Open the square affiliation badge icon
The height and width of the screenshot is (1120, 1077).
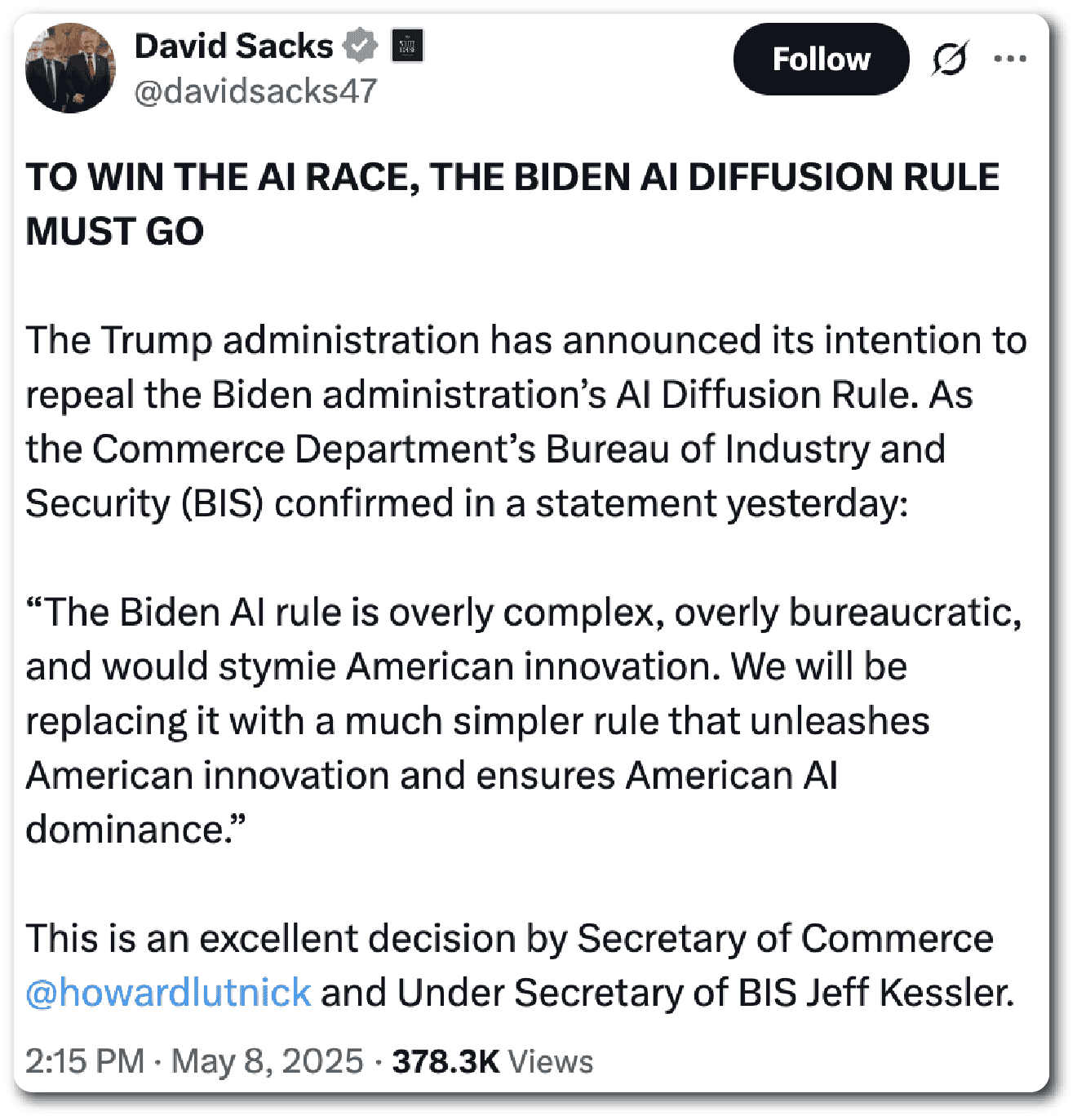(407, 46)
